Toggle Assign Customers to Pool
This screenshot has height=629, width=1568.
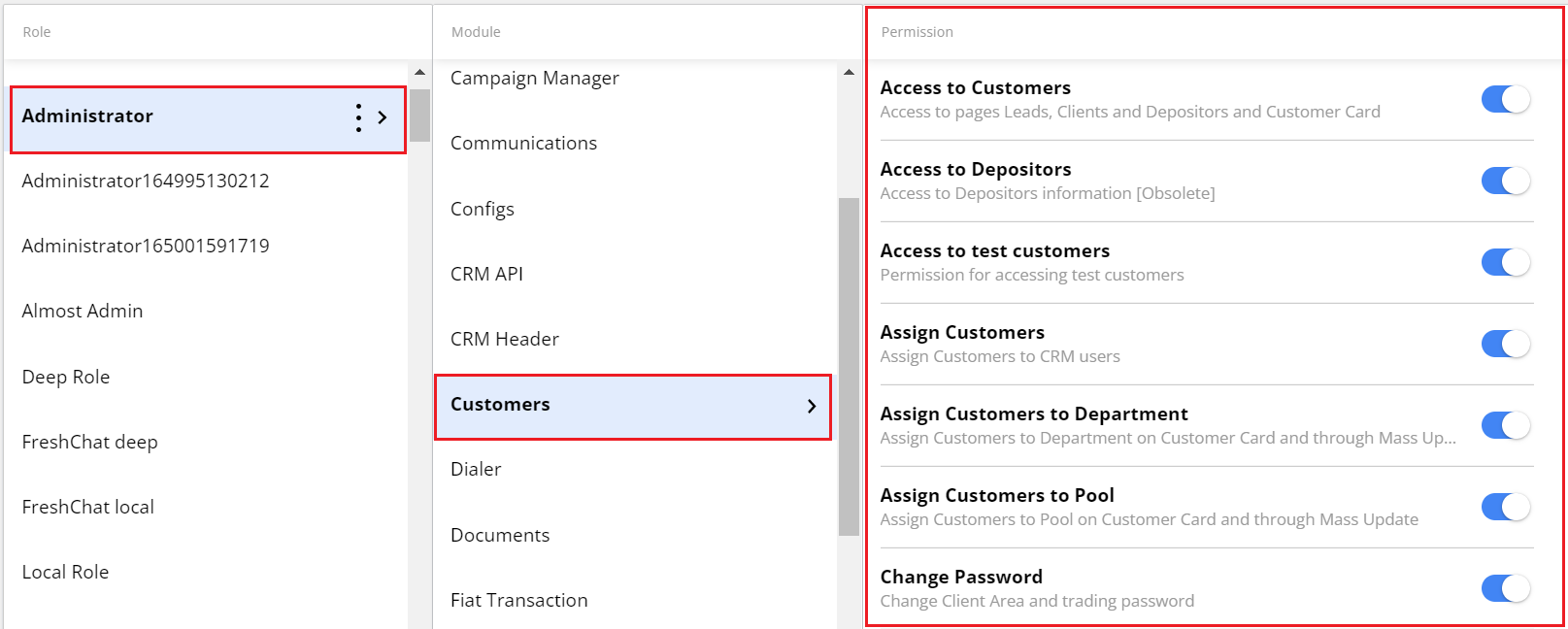click(1504, 507)
